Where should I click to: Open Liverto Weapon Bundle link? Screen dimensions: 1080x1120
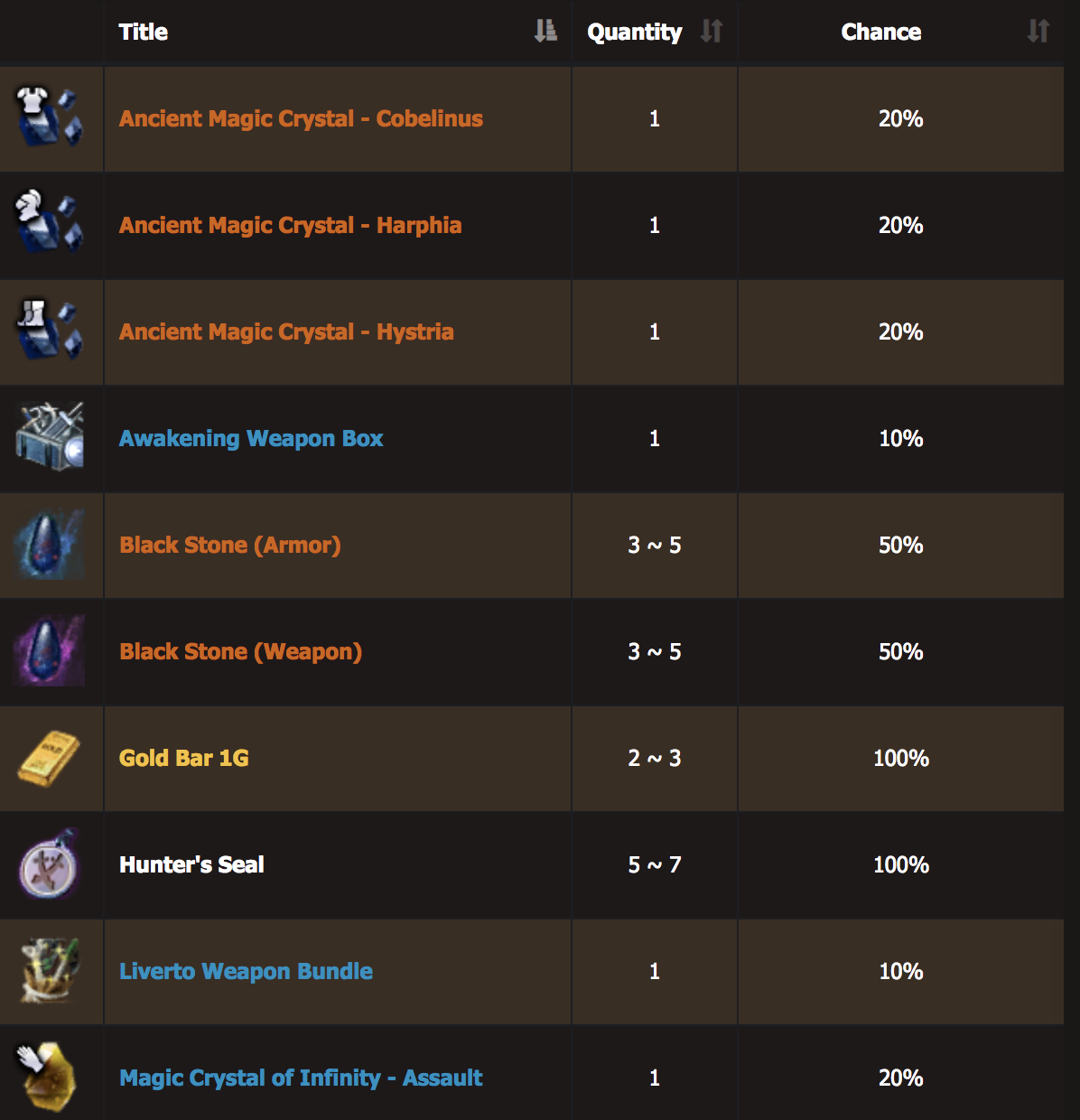246,971
